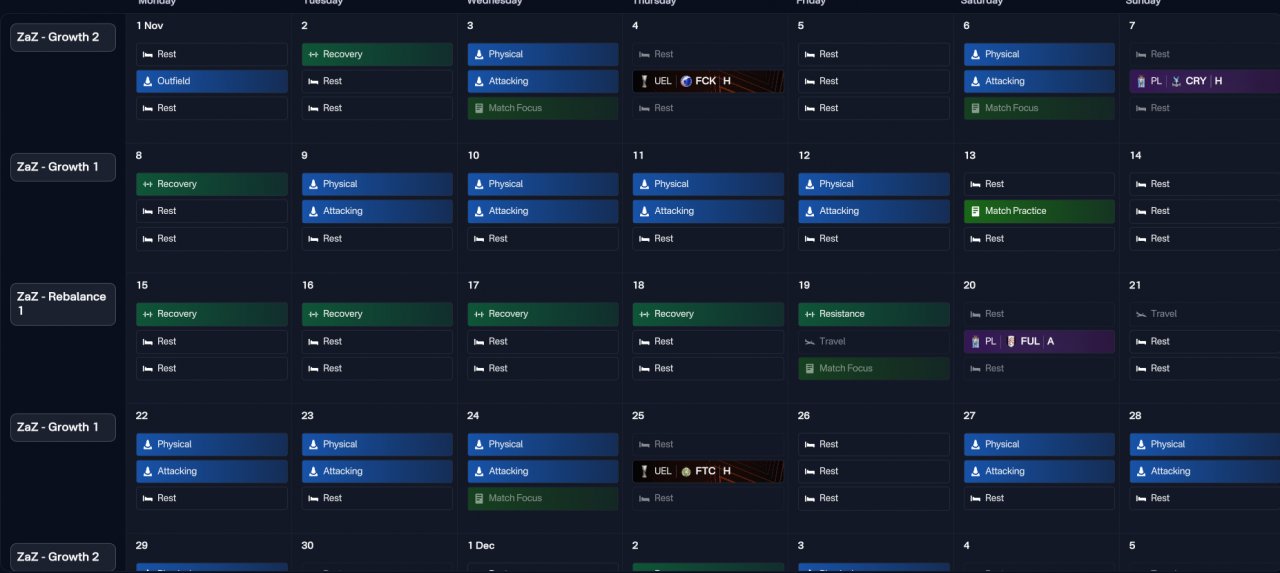Select the Physical session on 27 Nov

pyautogui.click(x=1039, y=444)
